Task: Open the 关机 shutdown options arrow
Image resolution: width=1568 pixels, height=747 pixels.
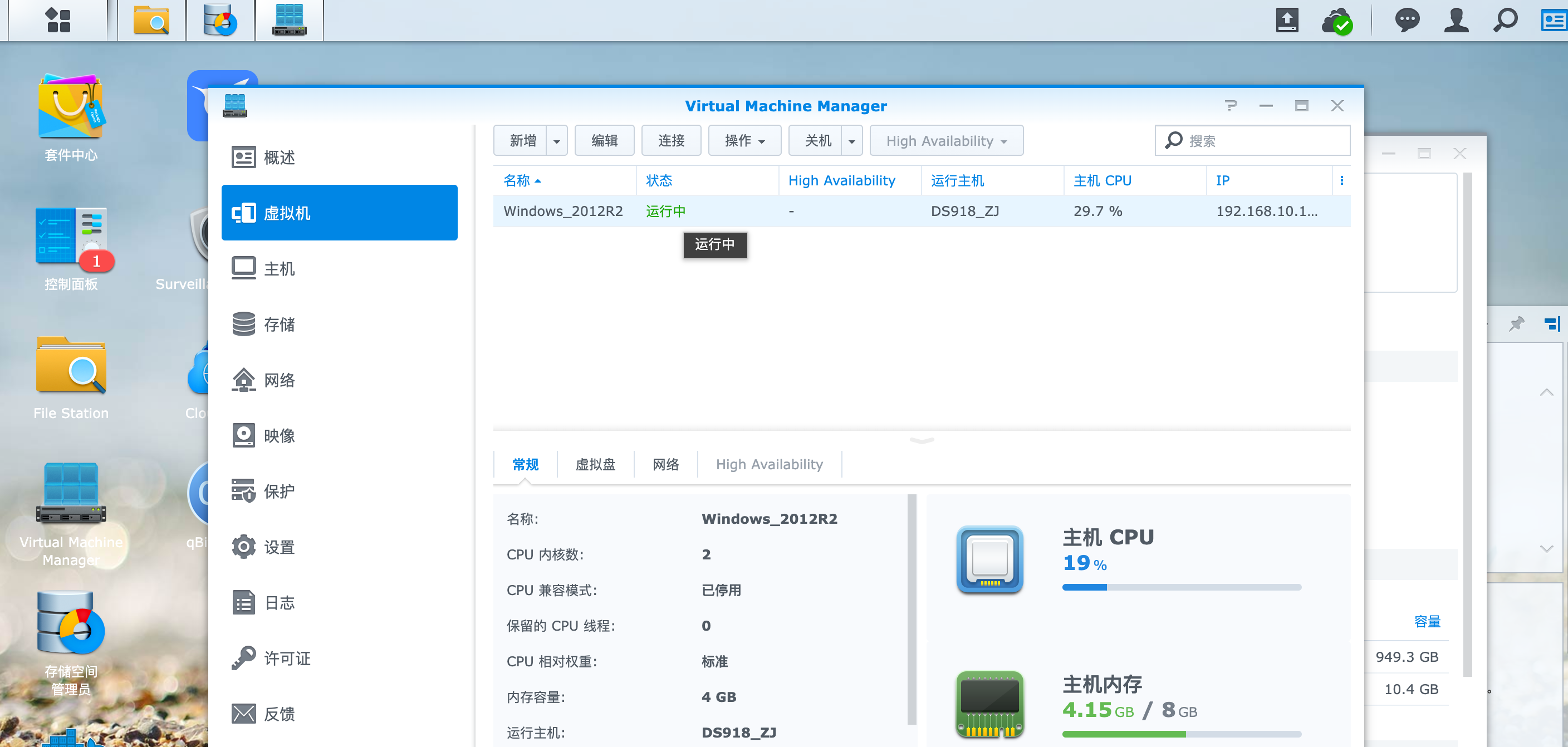Action: [851, 141]
